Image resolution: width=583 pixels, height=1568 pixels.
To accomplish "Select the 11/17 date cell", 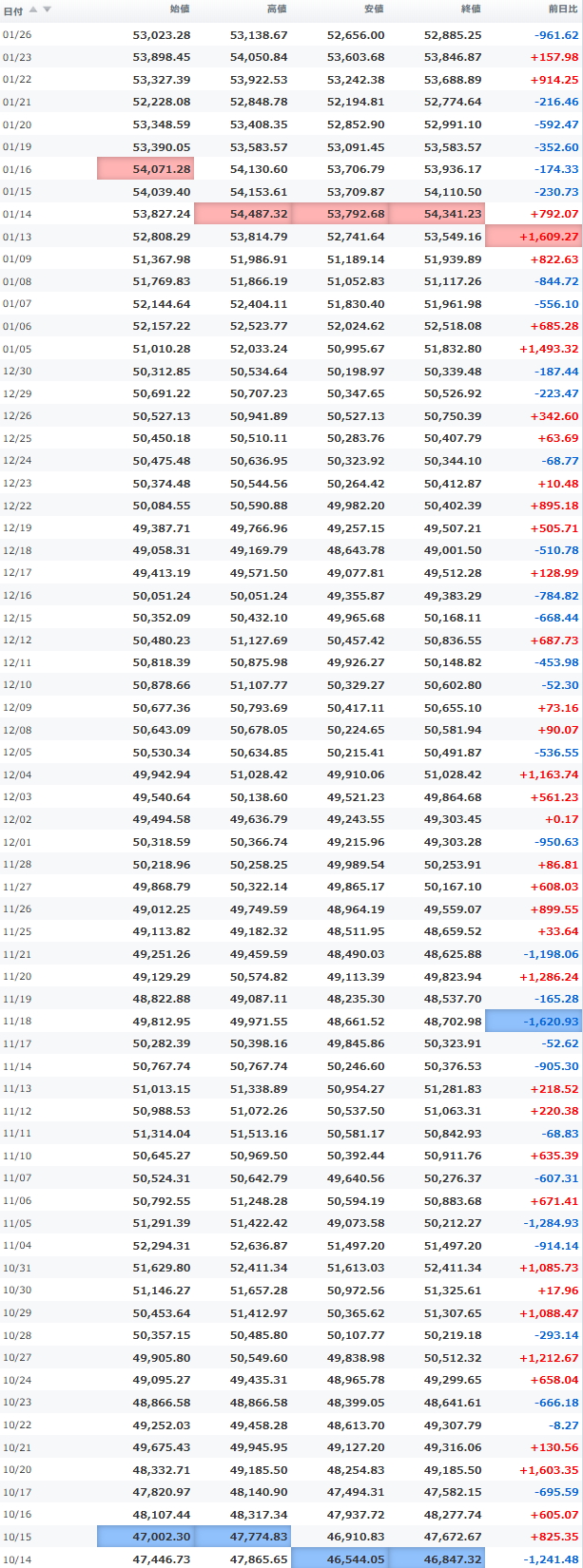I will point(17,1044).
